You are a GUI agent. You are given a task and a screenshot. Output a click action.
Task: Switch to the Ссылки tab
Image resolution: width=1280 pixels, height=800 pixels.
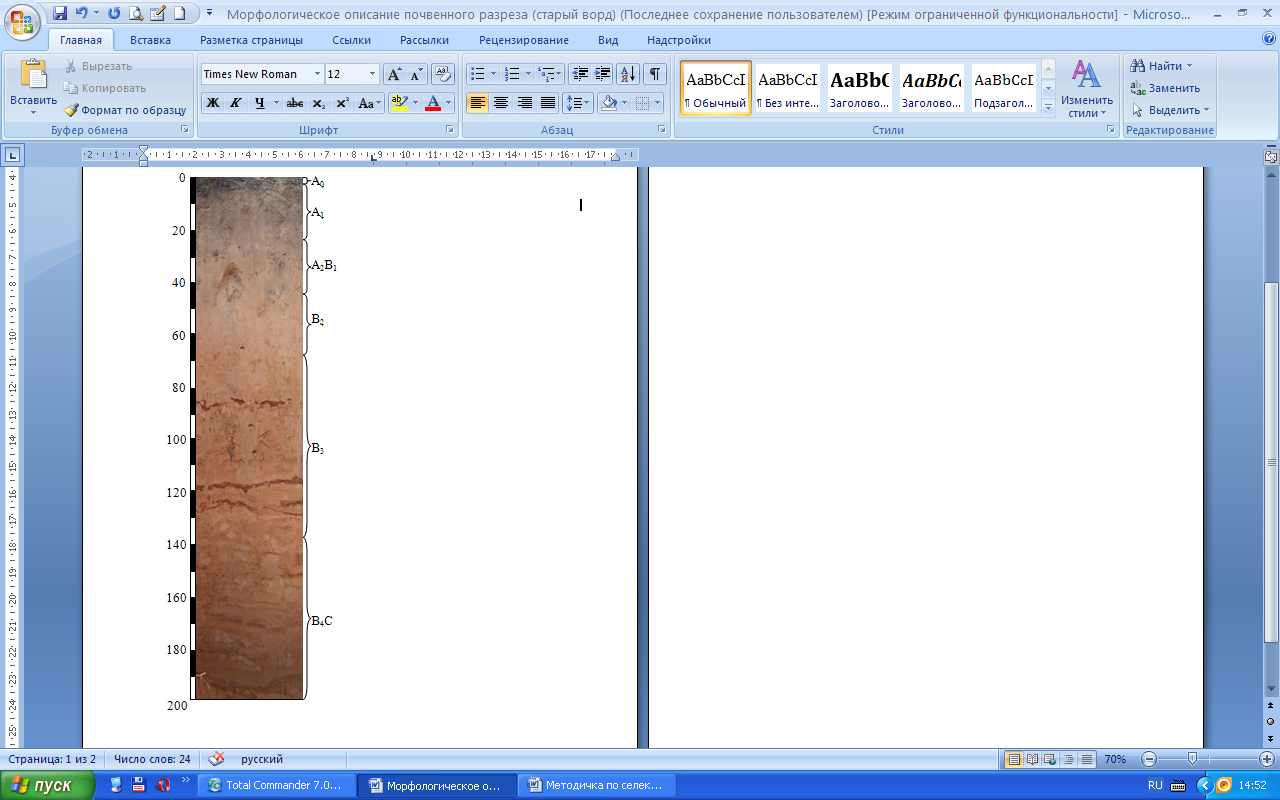(x=352, y=40)
